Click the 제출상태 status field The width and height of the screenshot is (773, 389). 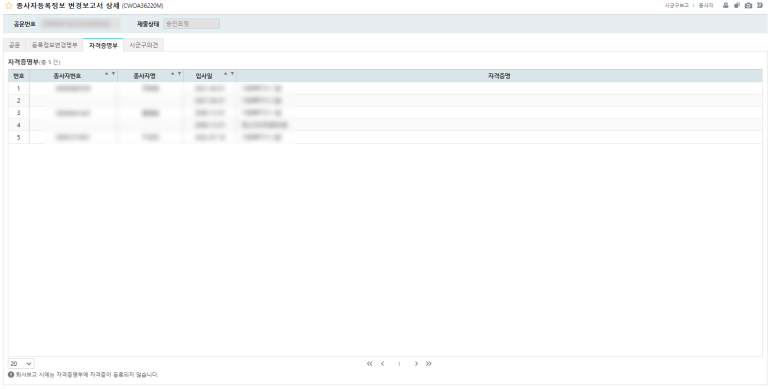(x=191, y=24)
